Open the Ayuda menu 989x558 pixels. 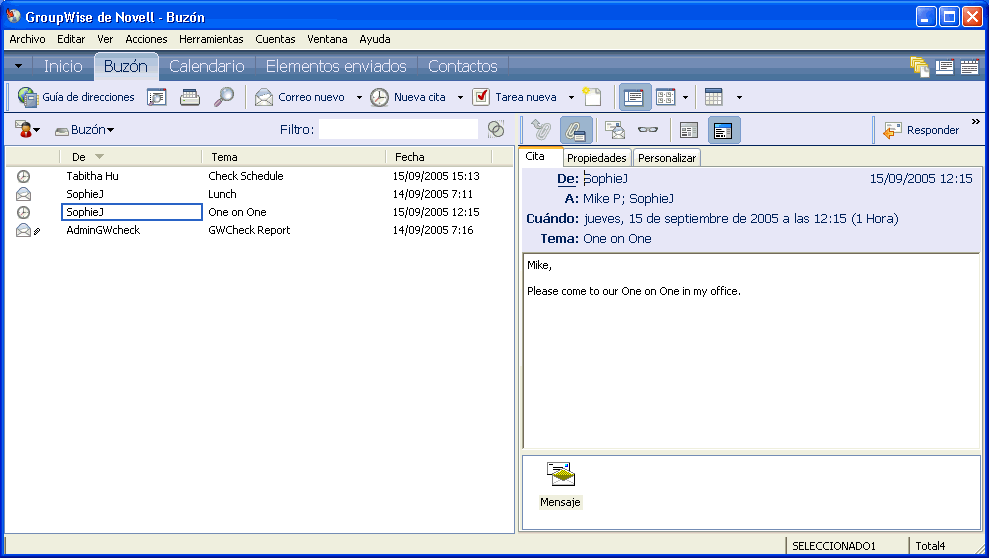tap(375, 39)
